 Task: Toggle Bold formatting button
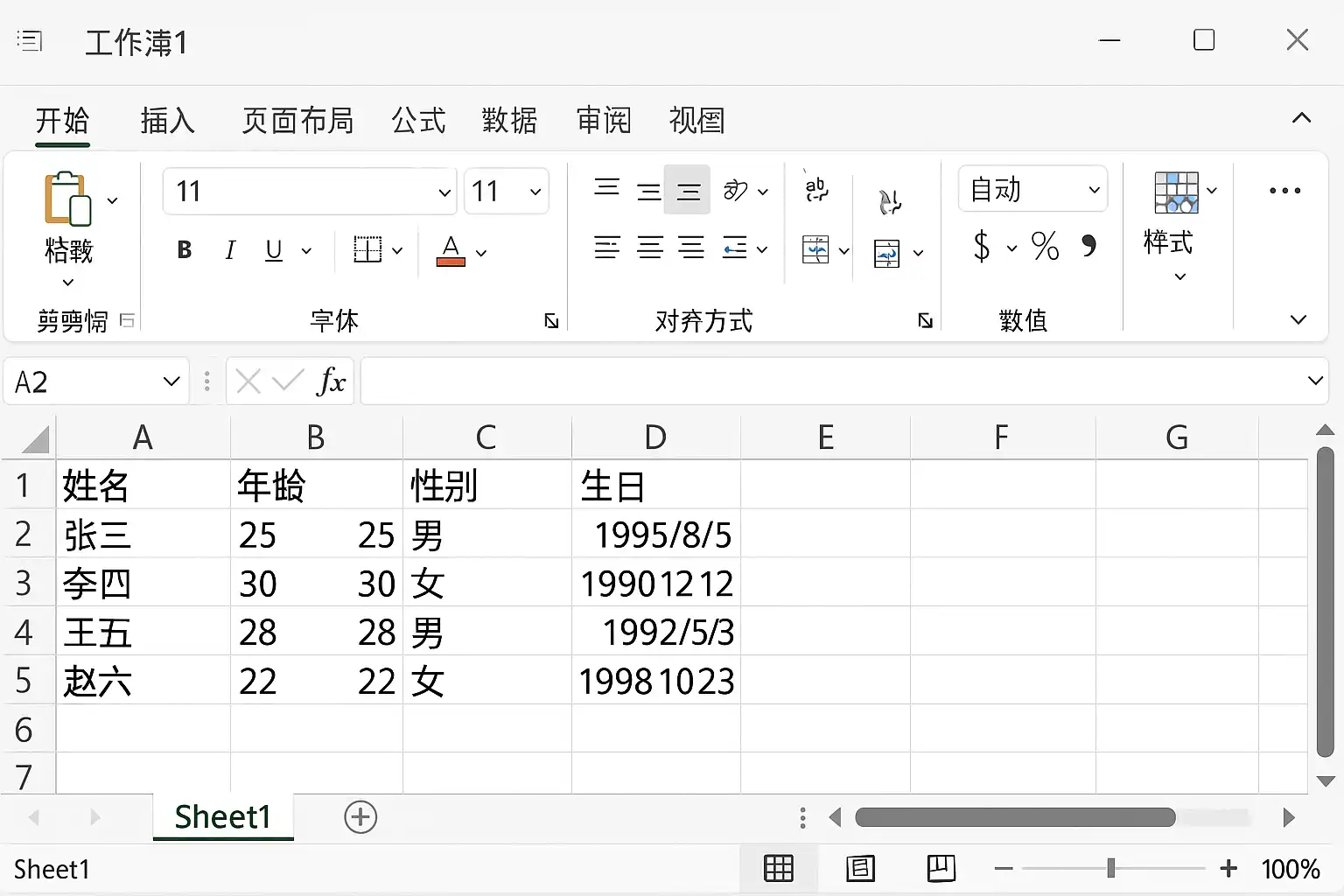click(185, 250)
